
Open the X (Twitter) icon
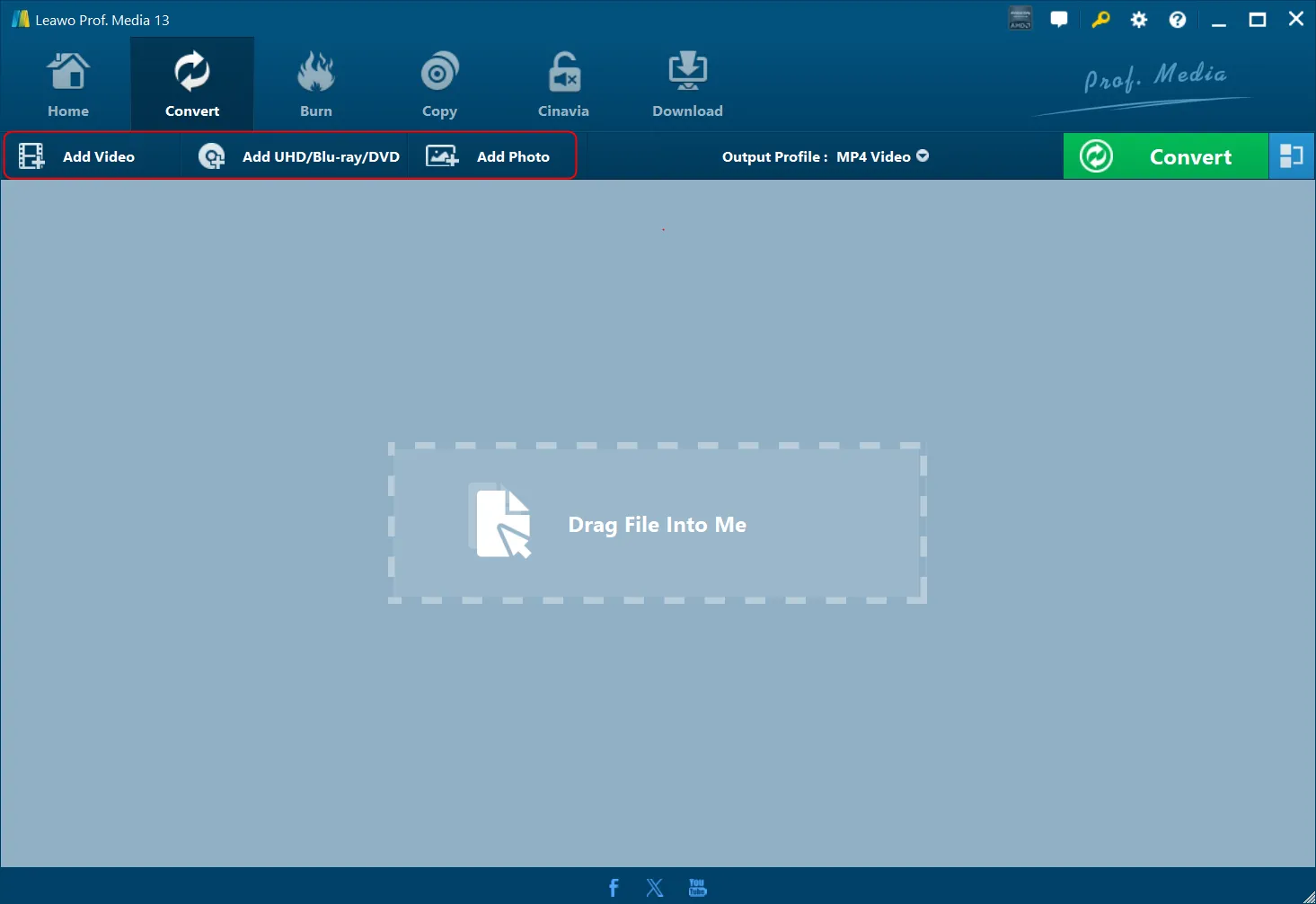click(655, 888)
